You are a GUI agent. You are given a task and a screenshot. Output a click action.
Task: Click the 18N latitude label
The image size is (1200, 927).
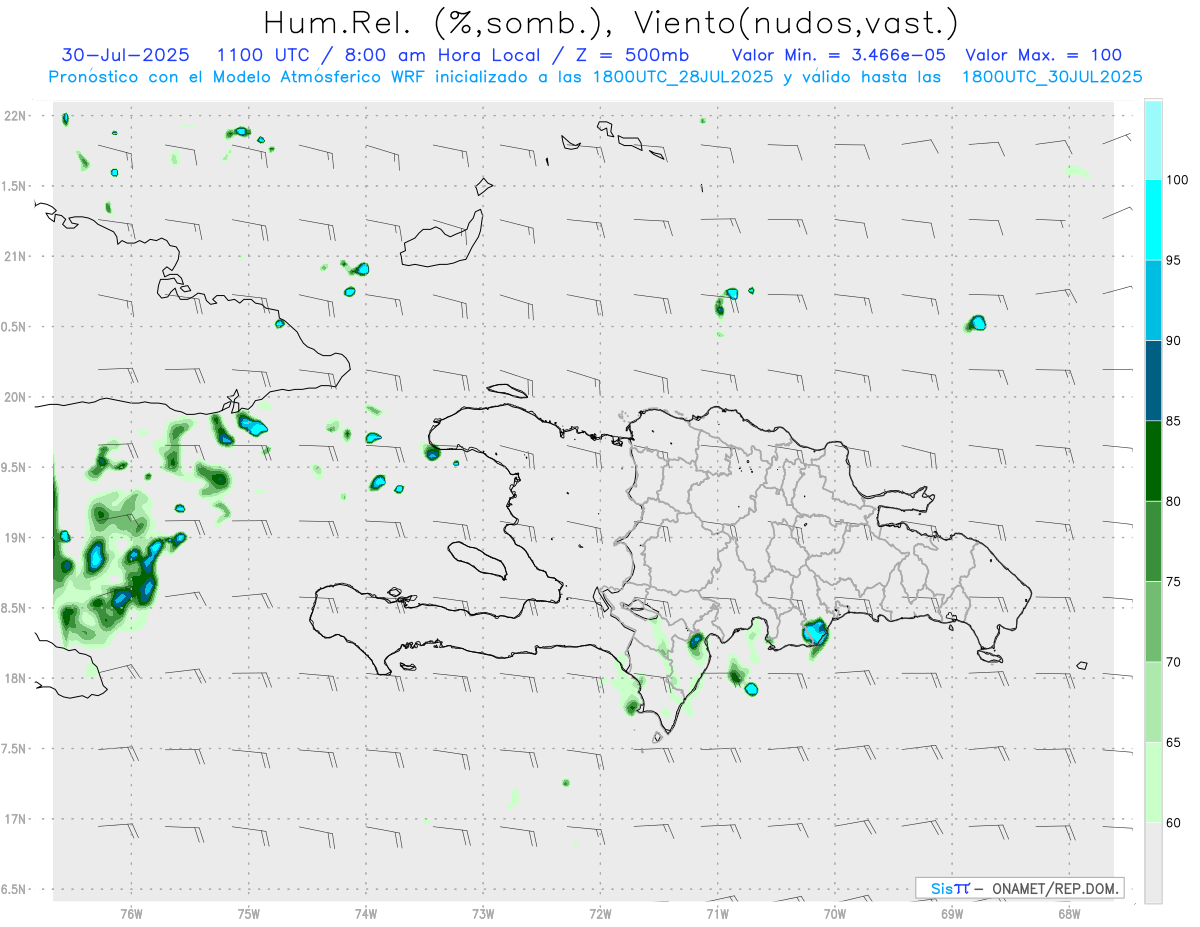point(15,678)
